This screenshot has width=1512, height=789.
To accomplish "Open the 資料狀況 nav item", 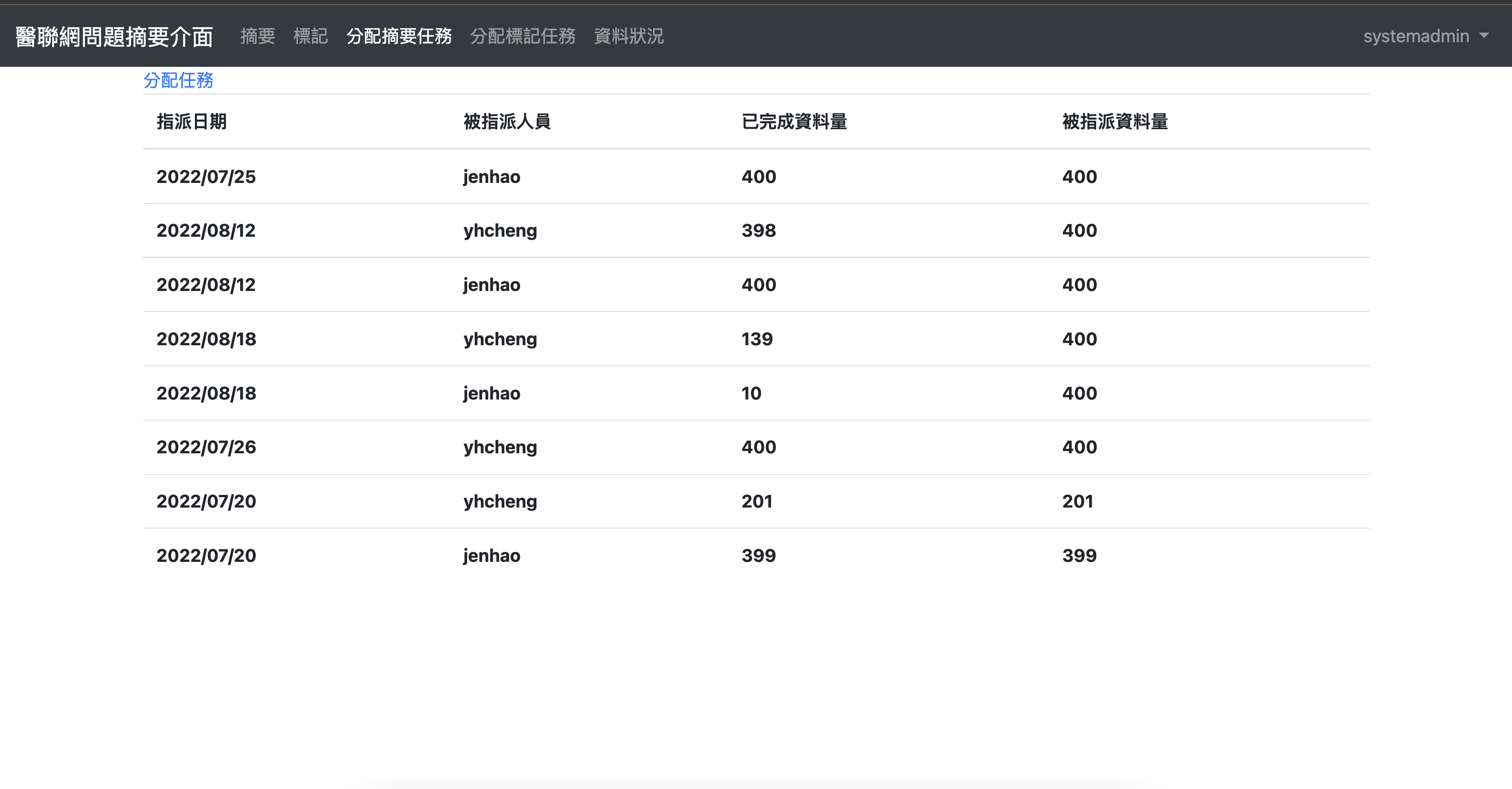I will [x=628, y=36].
